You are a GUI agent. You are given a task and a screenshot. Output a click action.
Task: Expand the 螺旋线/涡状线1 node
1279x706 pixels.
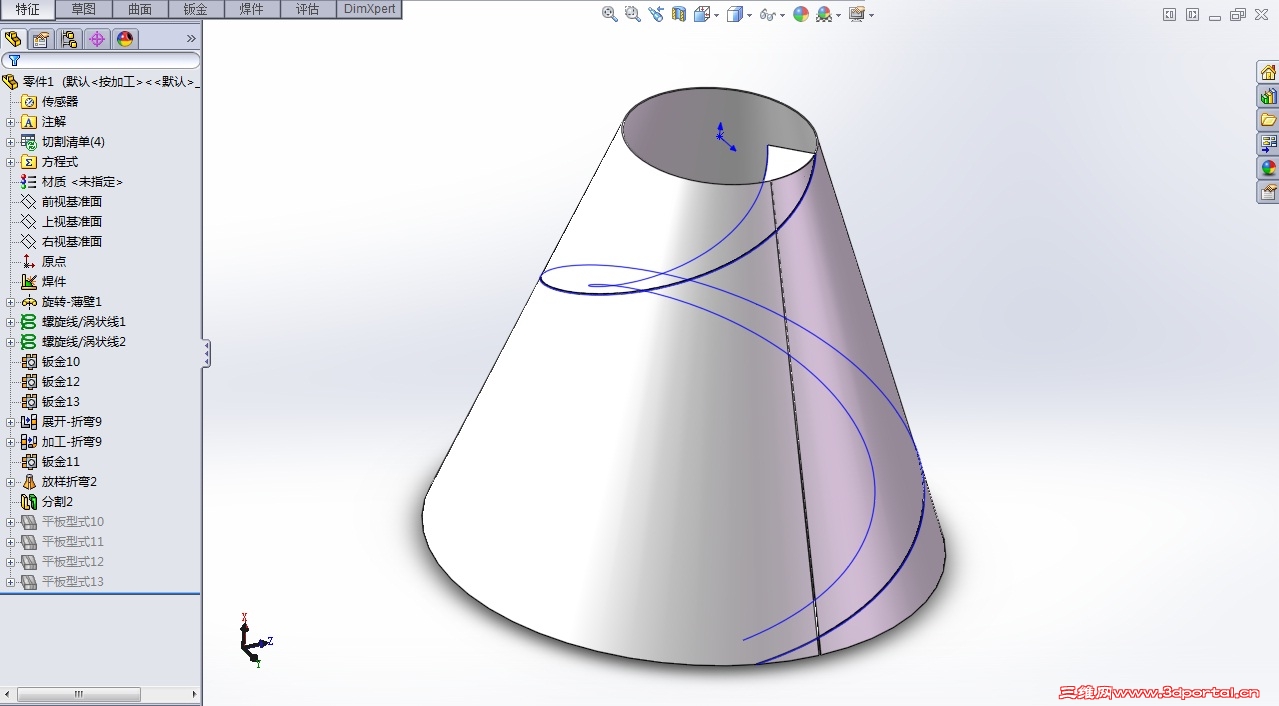click(11, 322)
